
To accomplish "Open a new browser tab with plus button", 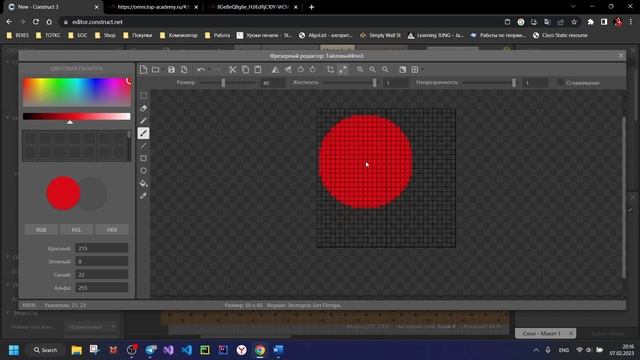I will tap(311, 7).
